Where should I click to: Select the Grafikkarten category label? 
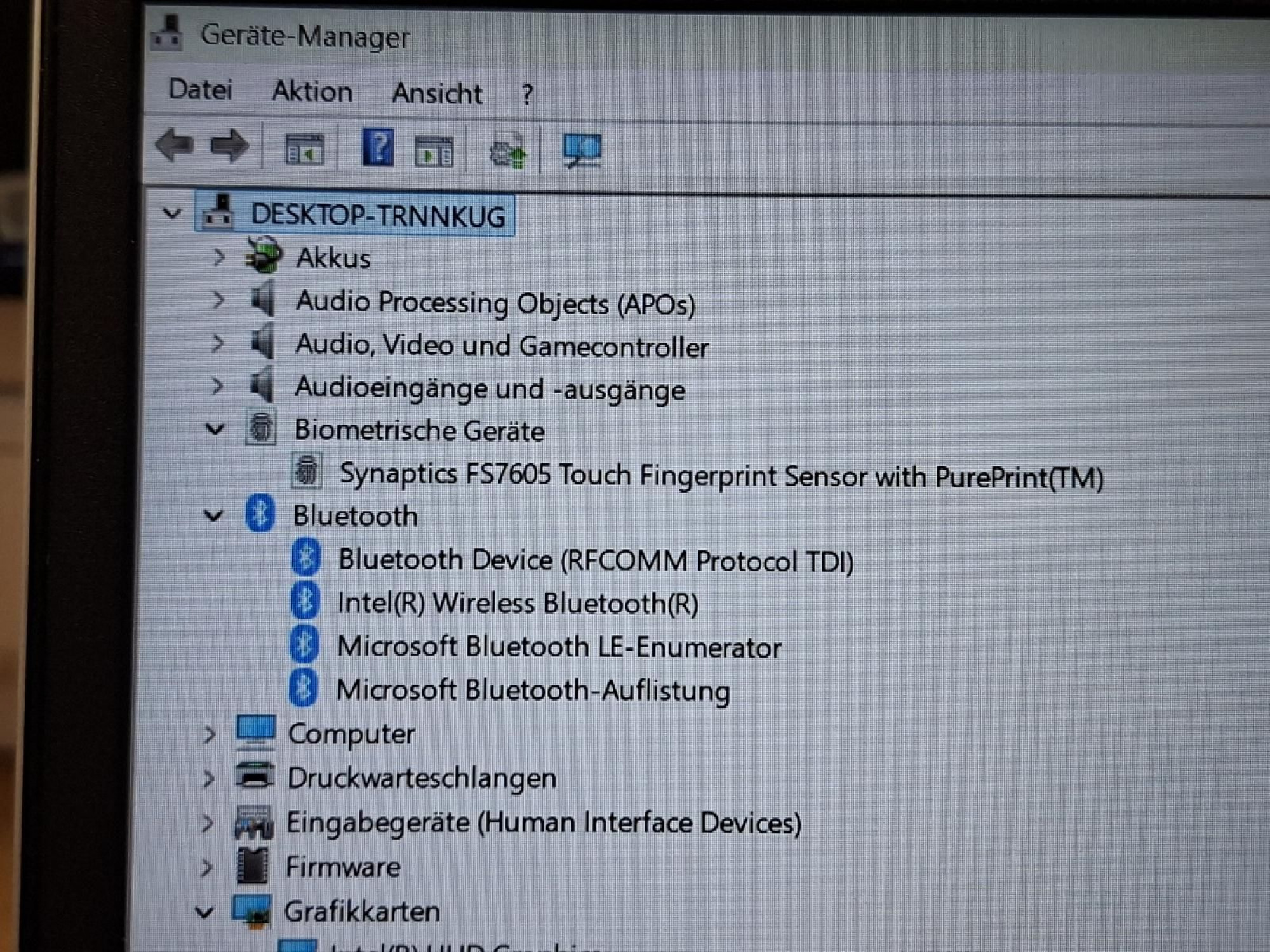(361, 912)
